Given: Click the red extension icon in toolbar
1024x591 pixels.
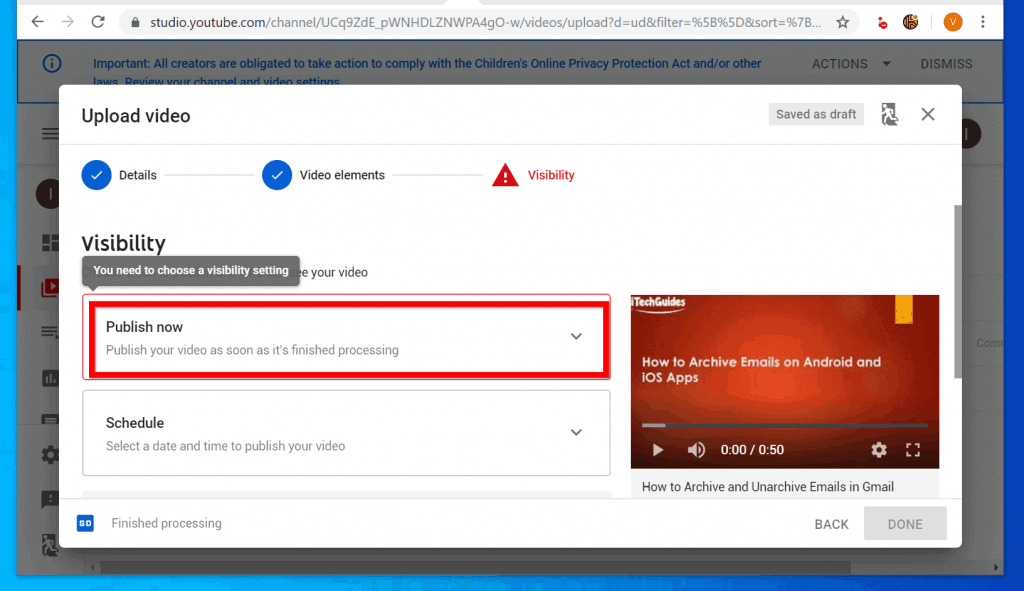Looking at the screenshot, I should 882,24.
